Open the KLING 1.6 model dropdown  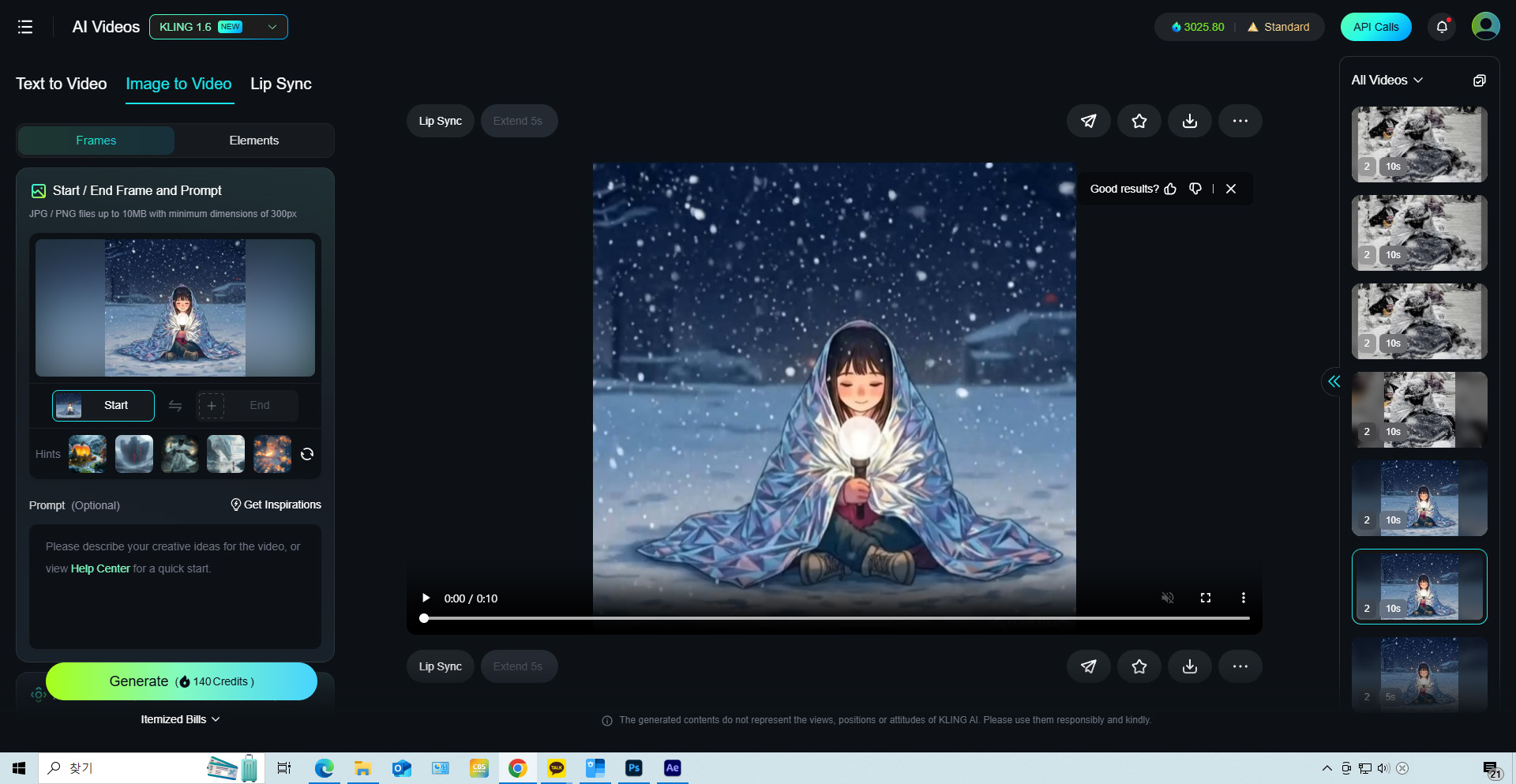coord(219,27)
